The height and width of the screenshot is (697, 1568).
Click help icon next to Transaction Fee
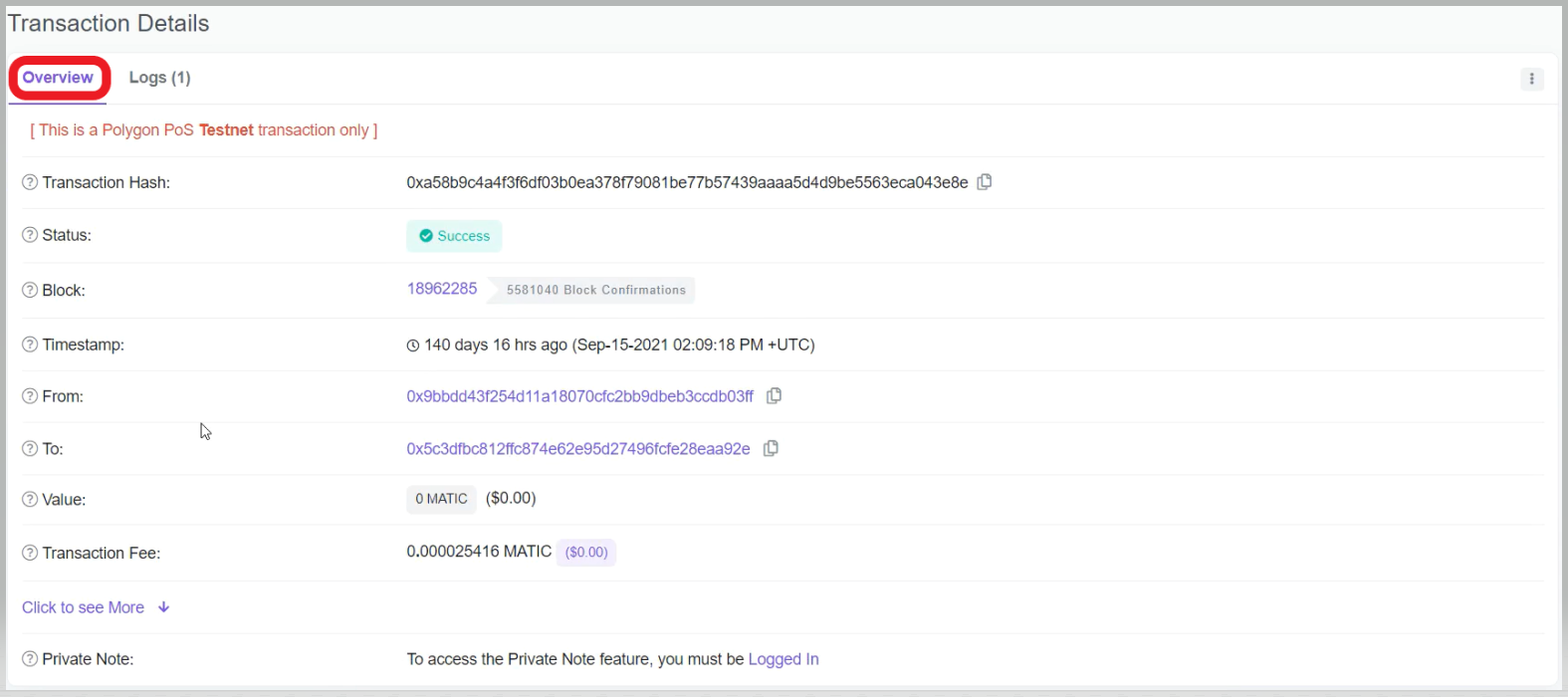(30, 553)
